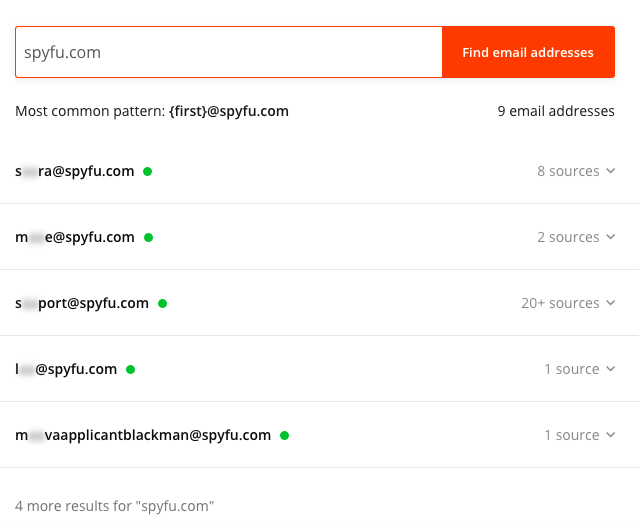The image size is (639, 526).
Task: Expand the 8 sources chevron
Action: point(610,171)
